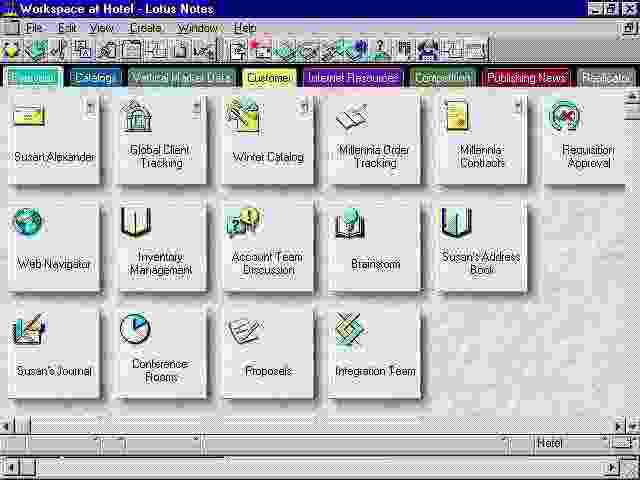Open the Account Team Discussion database
Image resolution: width=640 pixels, height=480 pixels.
click(268, 247)
